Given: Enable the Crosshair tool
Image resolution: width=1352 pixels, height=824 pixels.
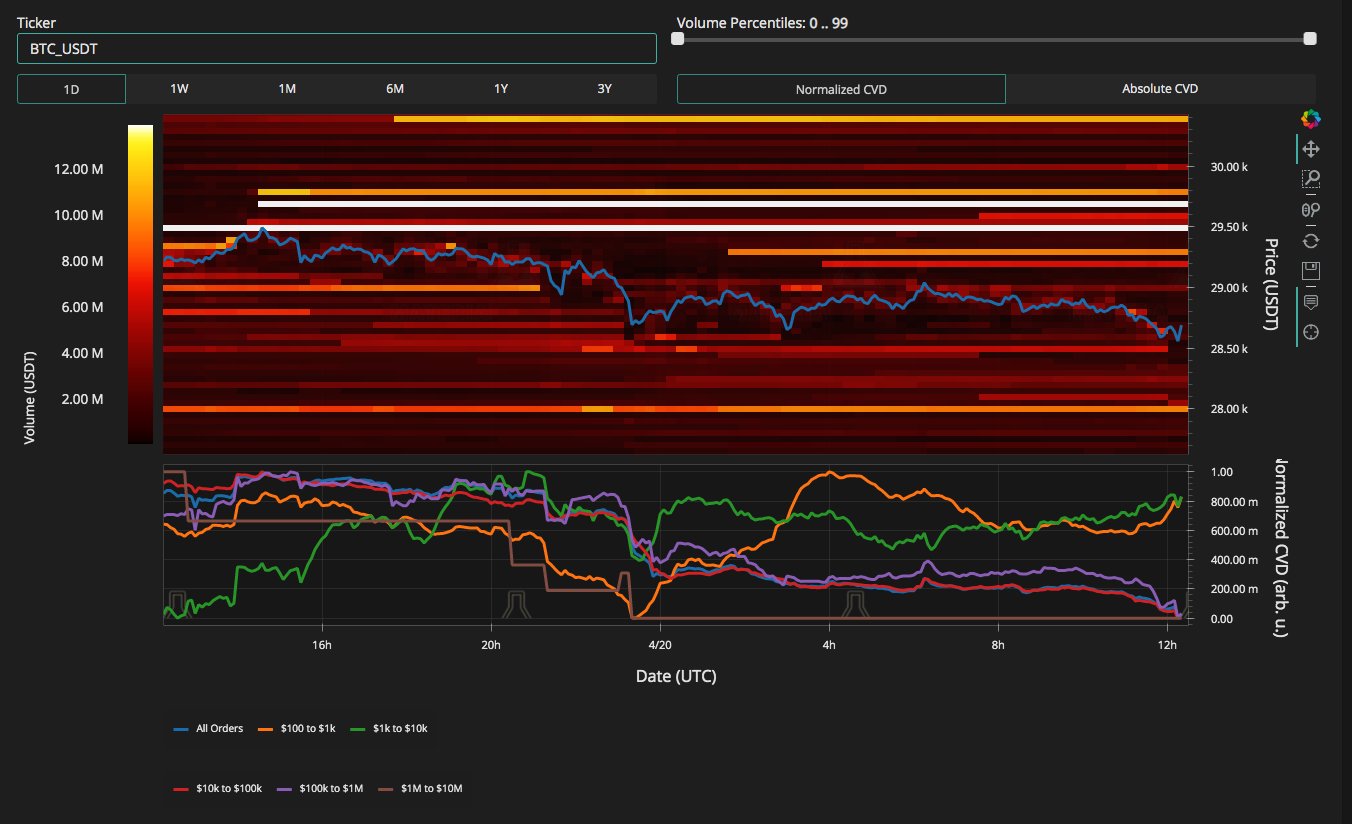Looking at the screenshot, I should (x=1310, y=331).
